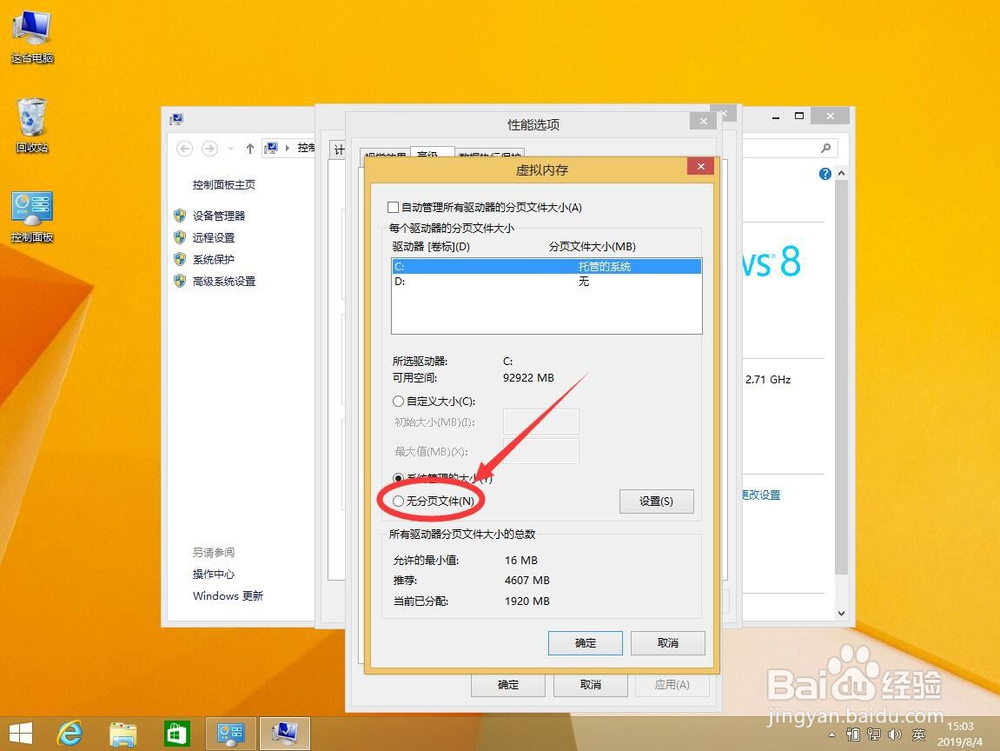Click the up-one-level arrow in navigation bar
Image resolution: width=1000 pixels, height=751 pixels.
coord(248,148)
